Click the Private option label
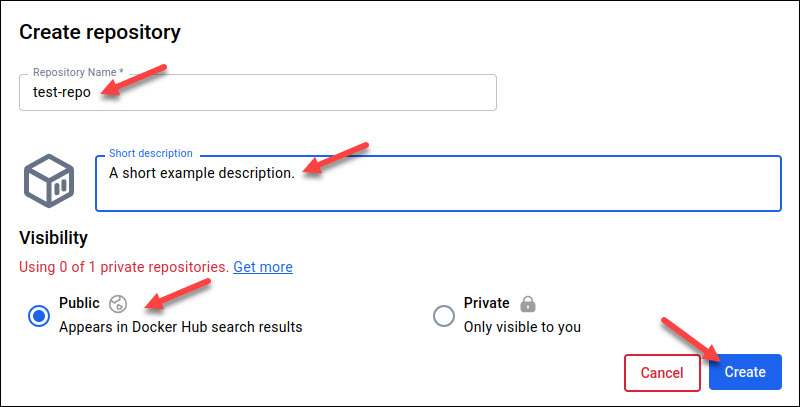Viewport: 800px width, 407px height. 486,303
